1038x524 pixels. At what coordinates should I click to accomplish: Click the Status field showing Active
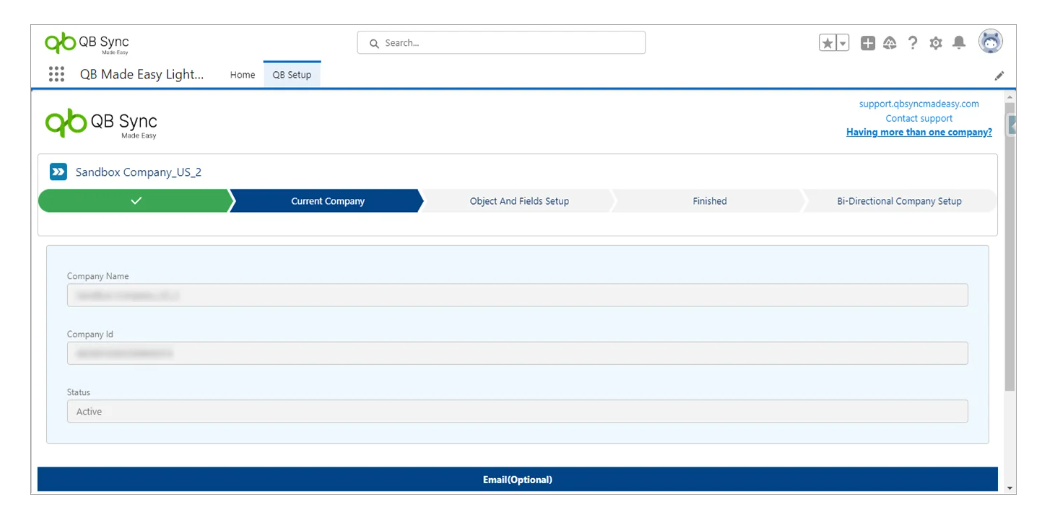[517, 412]
